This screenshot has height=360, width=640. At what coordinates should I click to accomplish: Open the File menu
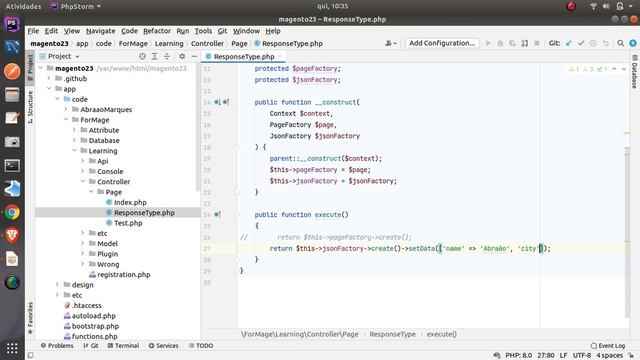[x=33, y=31]
